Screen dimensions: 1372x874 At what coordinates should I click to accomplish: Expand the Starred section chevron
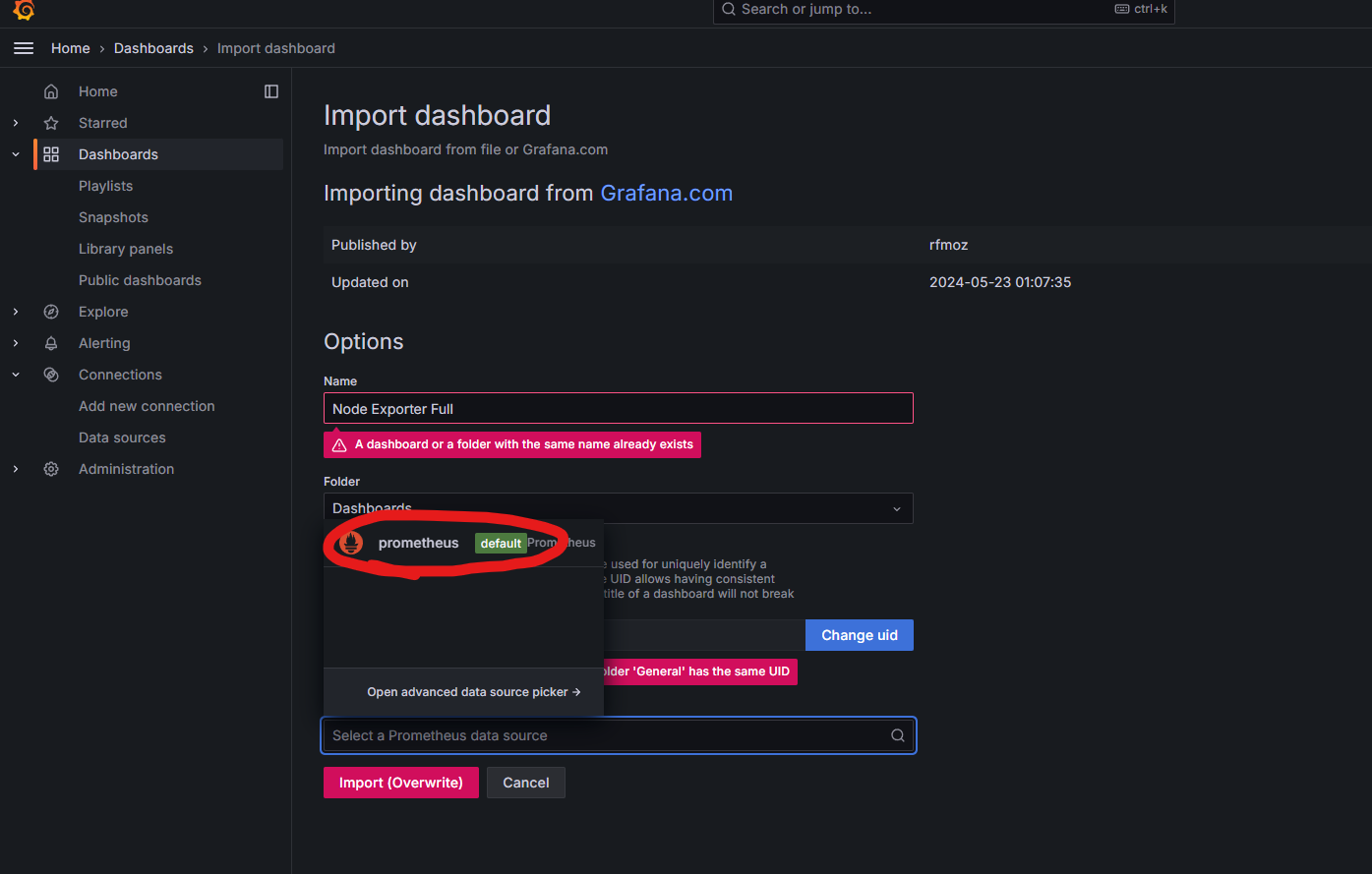click(15, 122)
